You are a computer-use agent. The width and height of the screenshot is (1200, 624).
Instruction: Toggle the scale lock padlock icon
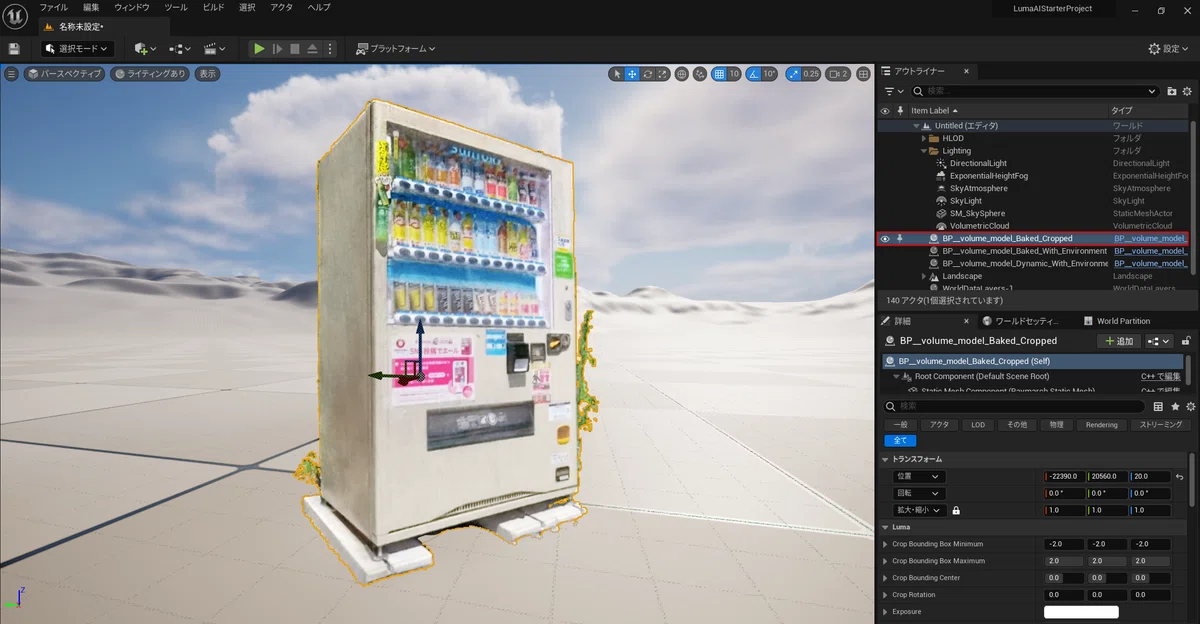click(956, 510)
